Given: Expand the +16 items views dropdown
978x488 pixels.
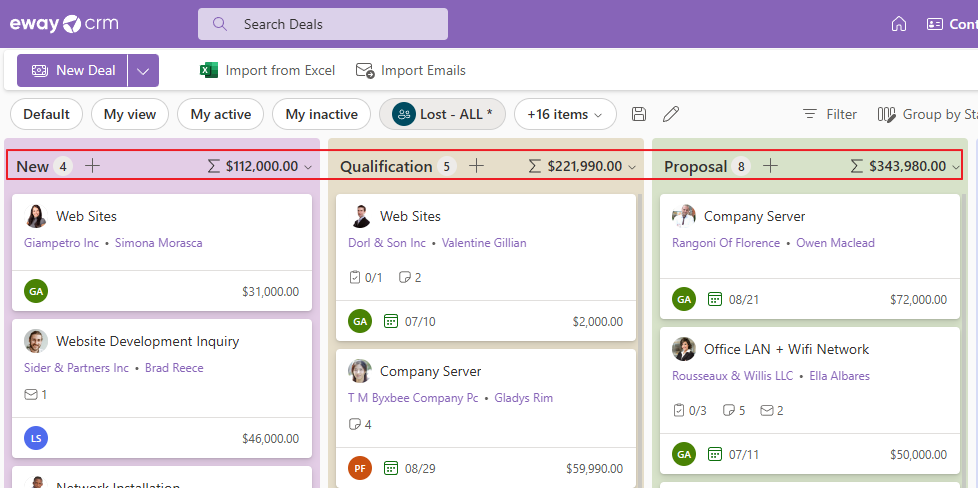Looking at the screenshot, I should click(x=565, y=114).
